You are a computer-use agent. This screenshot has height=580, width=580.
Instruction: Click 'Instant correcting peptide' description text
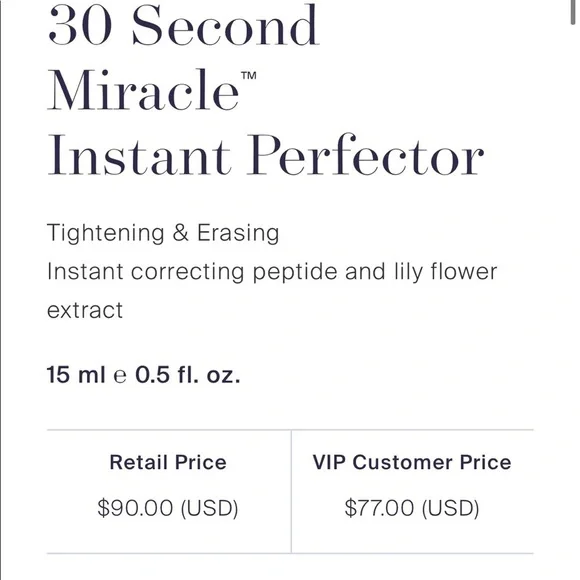click(192, 273)
